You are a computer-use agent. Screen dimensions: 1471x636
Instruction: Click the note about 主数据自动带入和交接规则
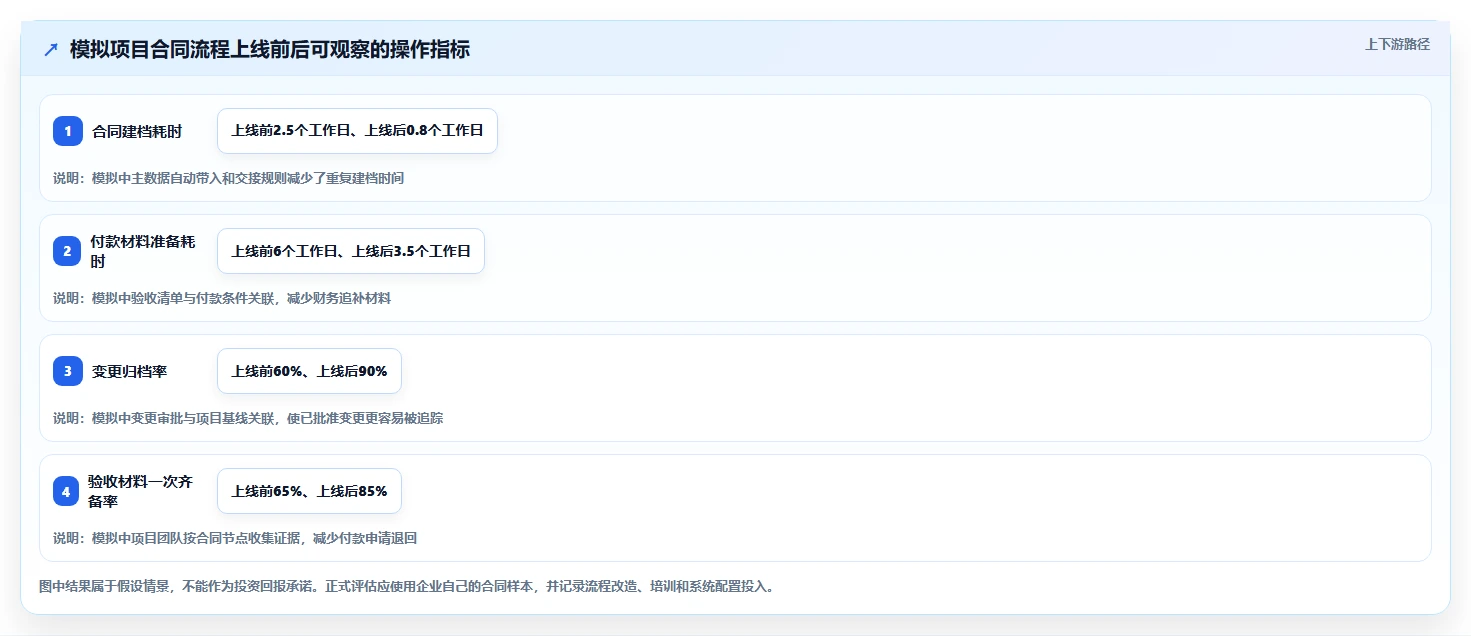click(x=228, y=178)
